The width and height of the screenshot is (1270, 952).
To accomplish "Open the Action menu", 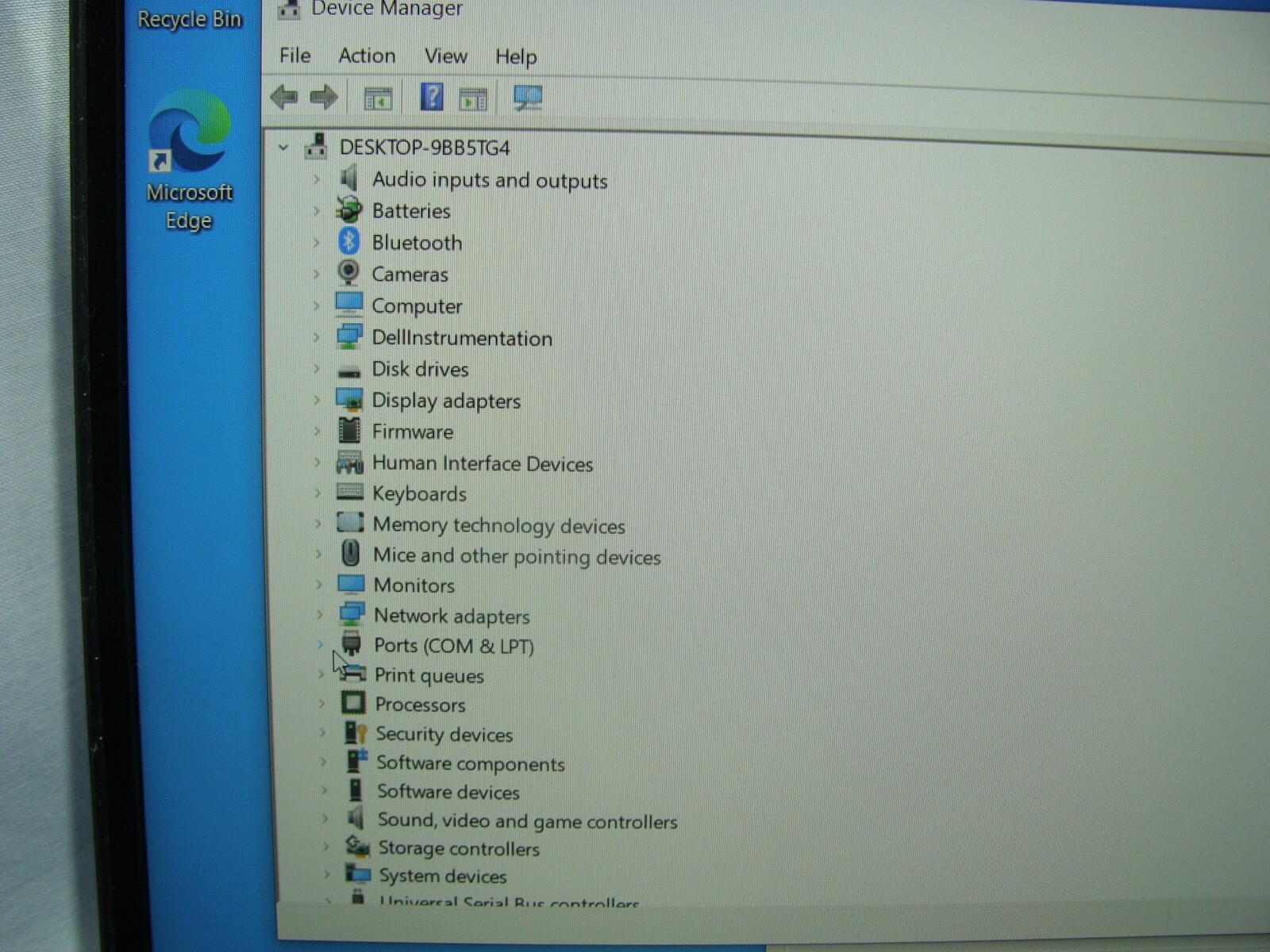I will coord(367,56).
